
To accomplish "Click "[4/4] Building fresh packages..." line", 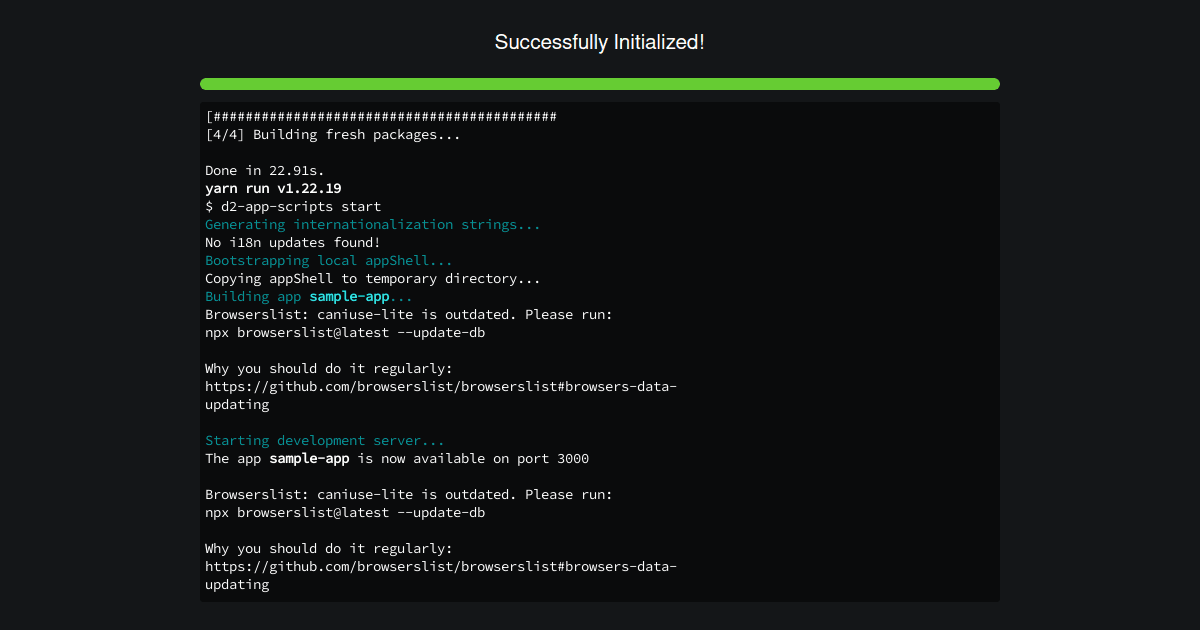I will tap(333, 134).
